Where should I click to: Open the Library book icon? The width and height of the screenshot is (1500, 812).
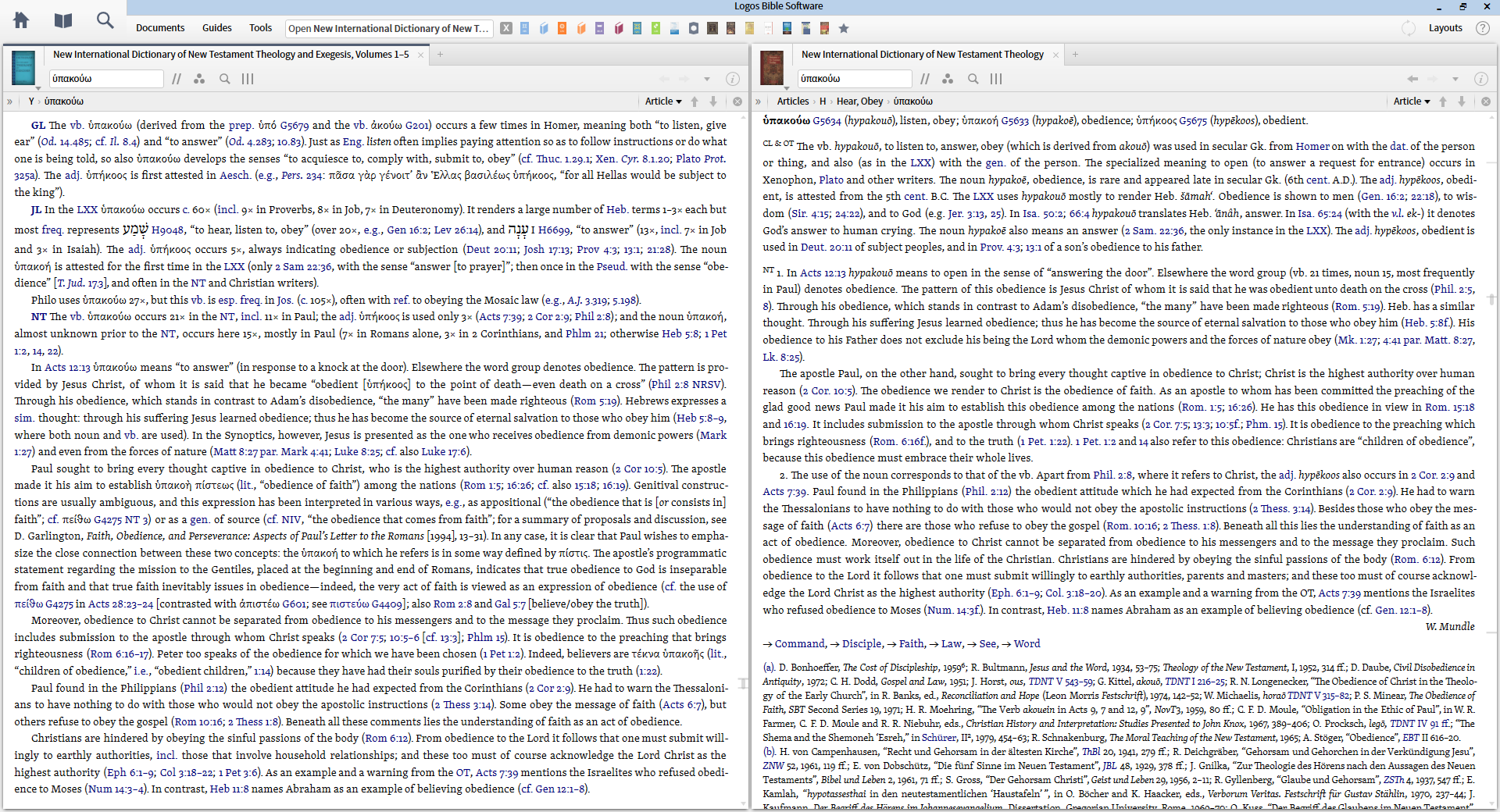[x=63, y=20]
